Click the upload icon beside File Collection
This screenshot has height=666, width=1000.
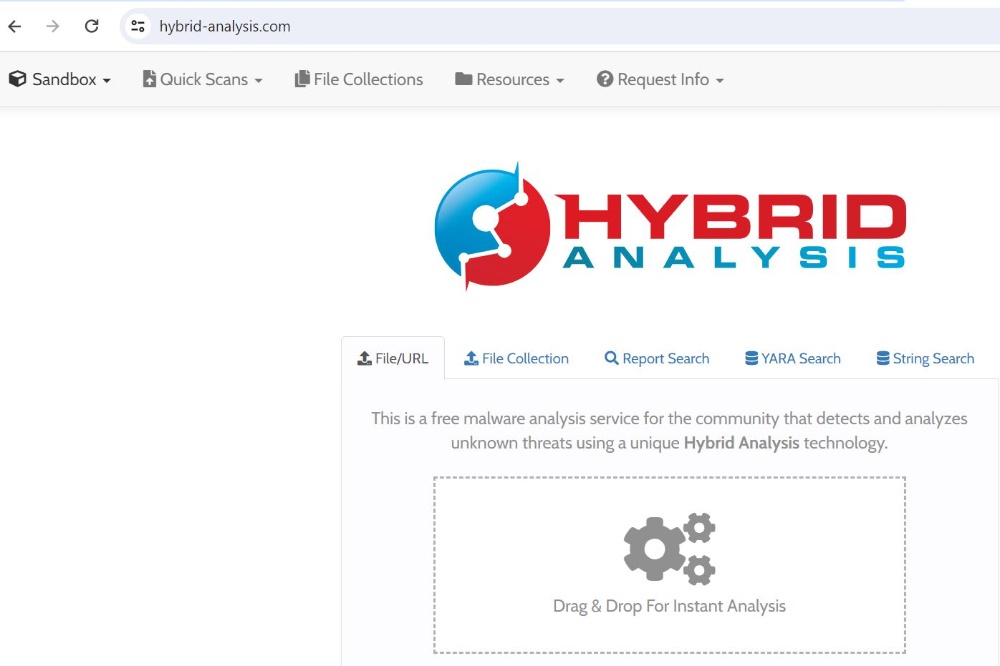point(471,359)
